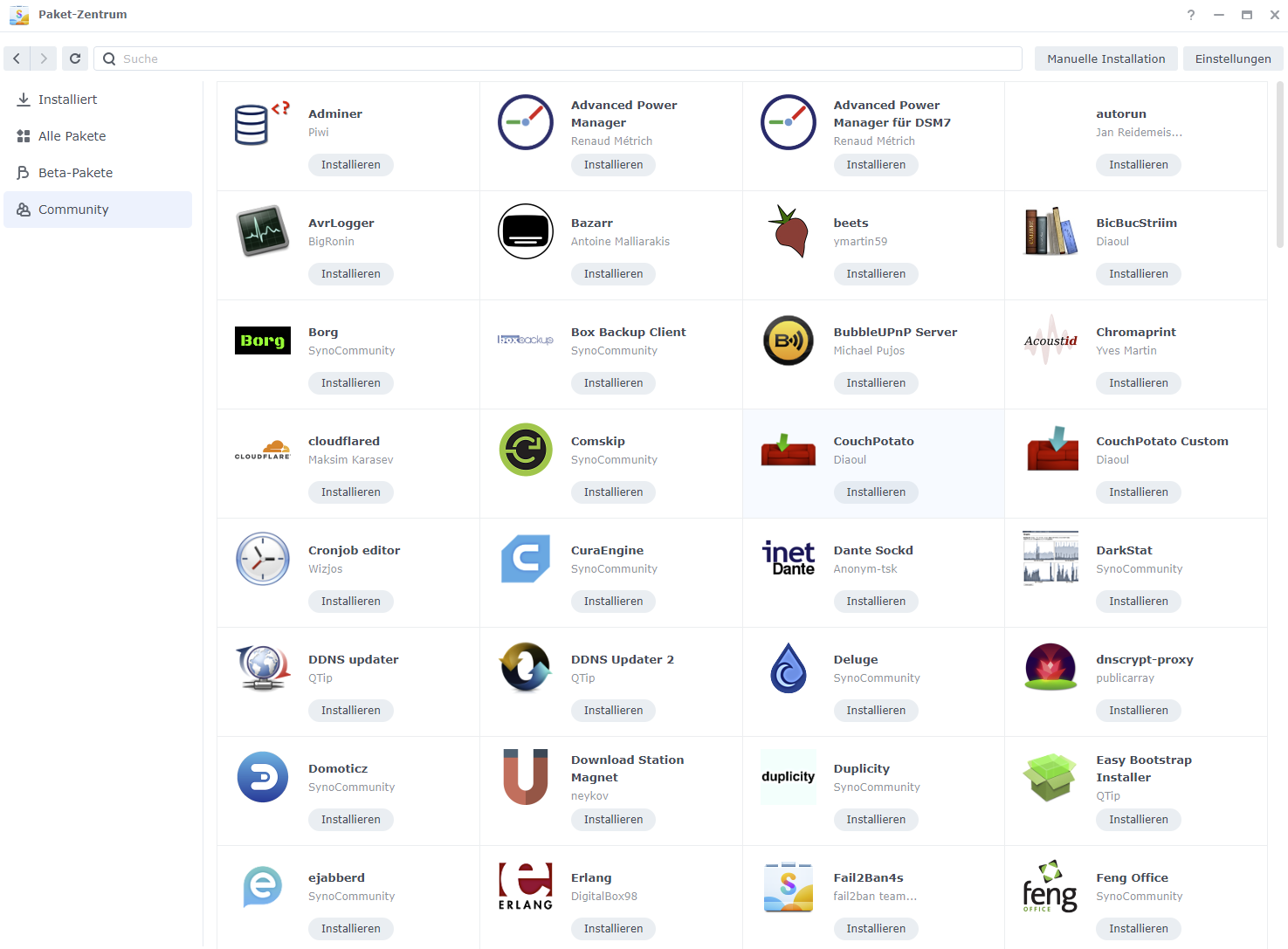
Task: Open the cloudflared Cloudflare icon
Action: 263,450
